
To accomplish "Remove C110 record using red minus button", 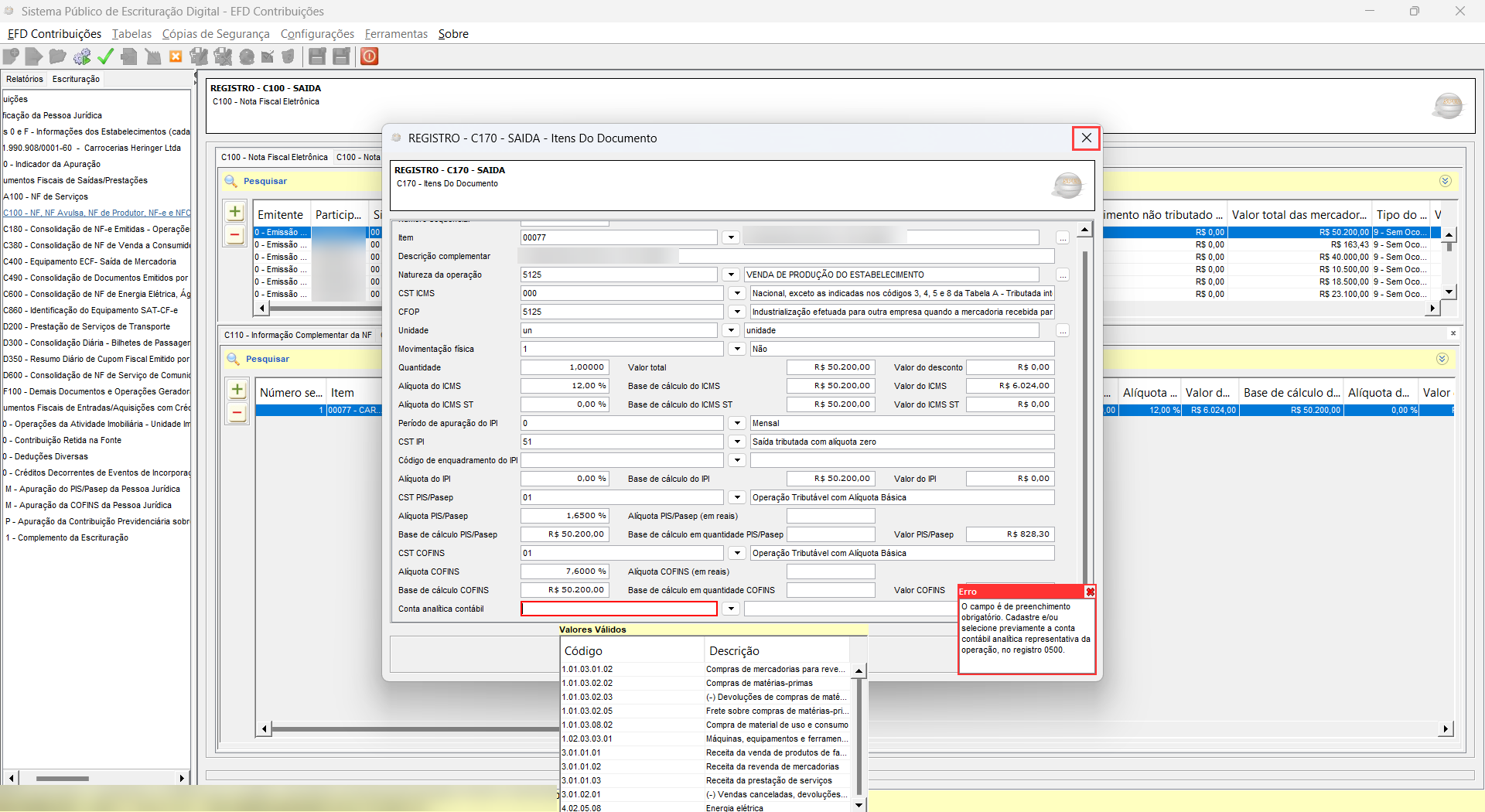I will 237,414.
